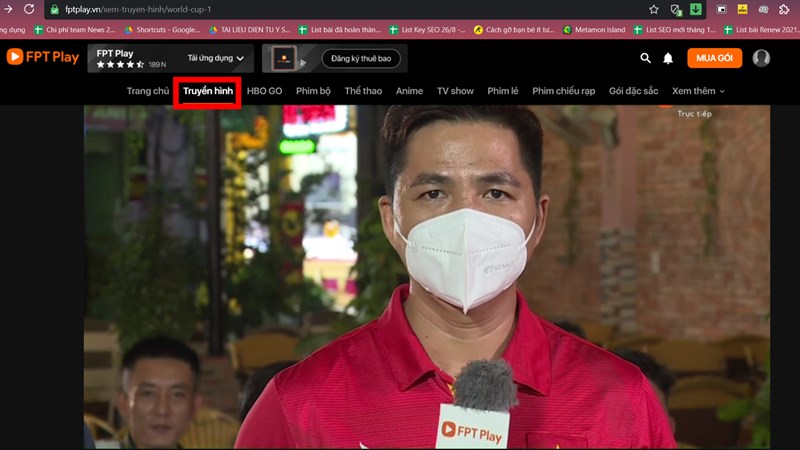Click the MUA GÓI button
800x450 pixels.
(714, 58)
